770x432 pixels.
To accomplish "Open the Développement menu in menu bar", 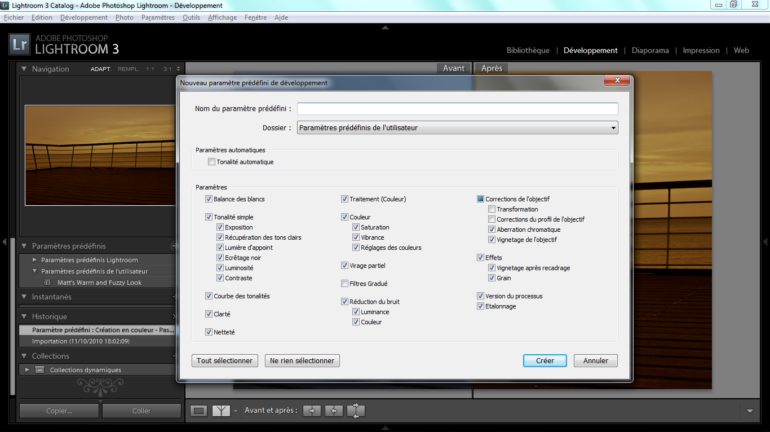I will click(83, 17).
